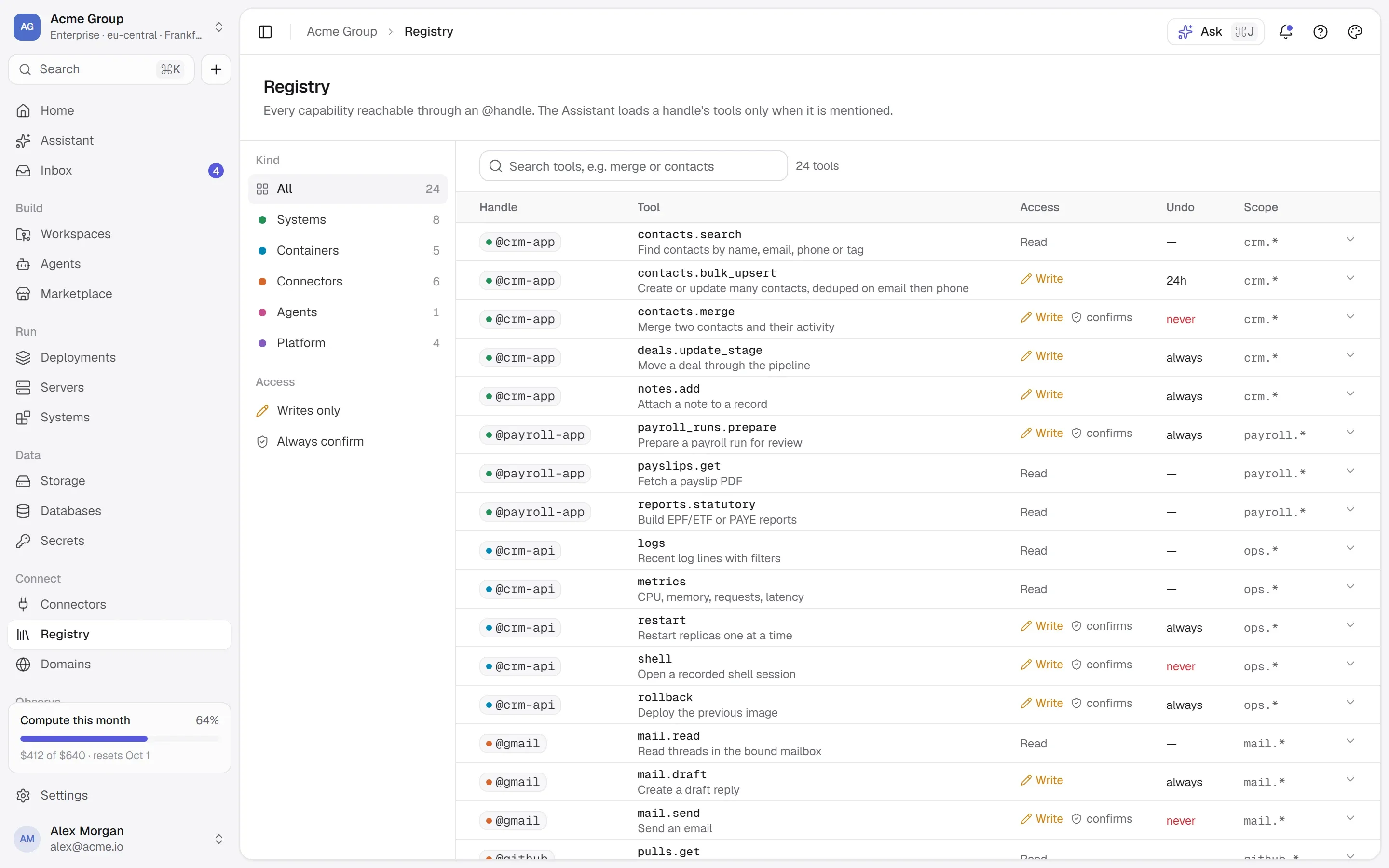This screenshot has height=868, width=1389.
Task: Open Workspaces in the sidebar
Action: [120, 234]
